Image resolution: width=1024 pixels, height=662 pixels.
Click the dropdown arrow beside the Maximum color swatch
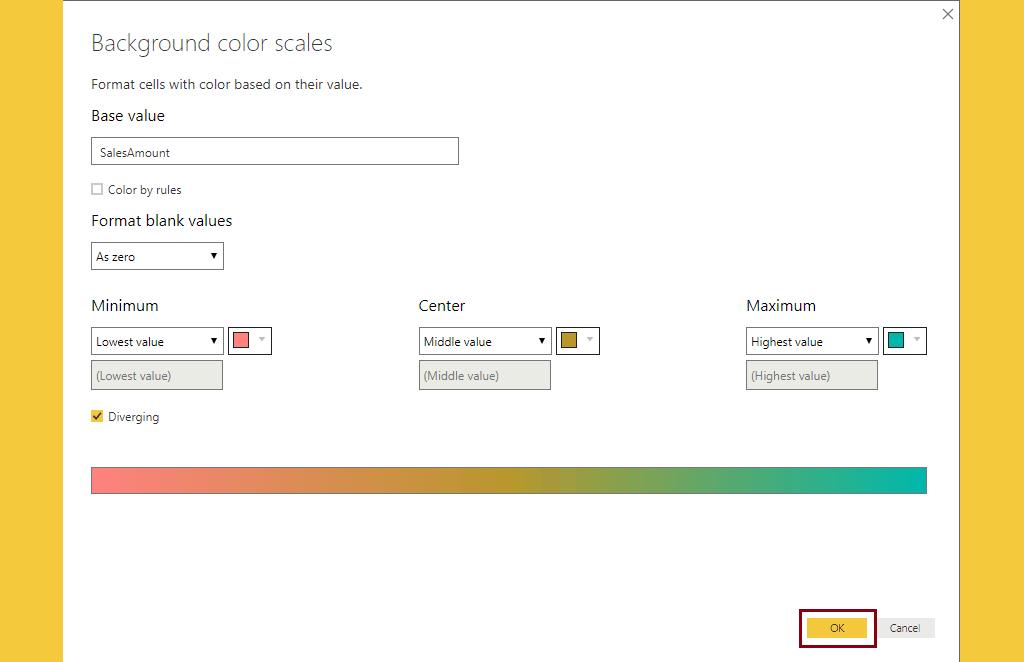pyautogui.click(x=915, y=340)
